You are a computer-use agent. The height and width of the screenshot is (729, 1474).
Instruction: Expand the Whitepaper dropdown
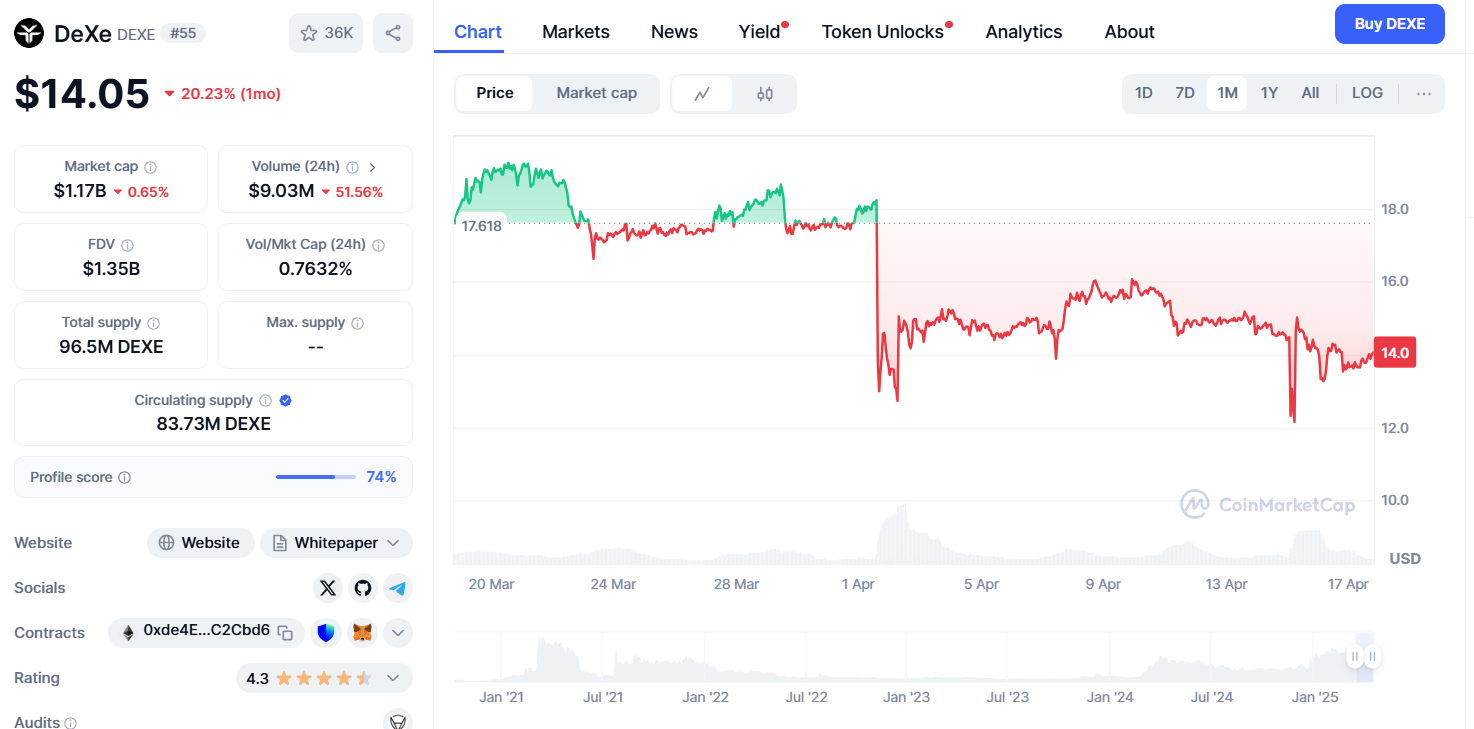click(x=393, y=543)
